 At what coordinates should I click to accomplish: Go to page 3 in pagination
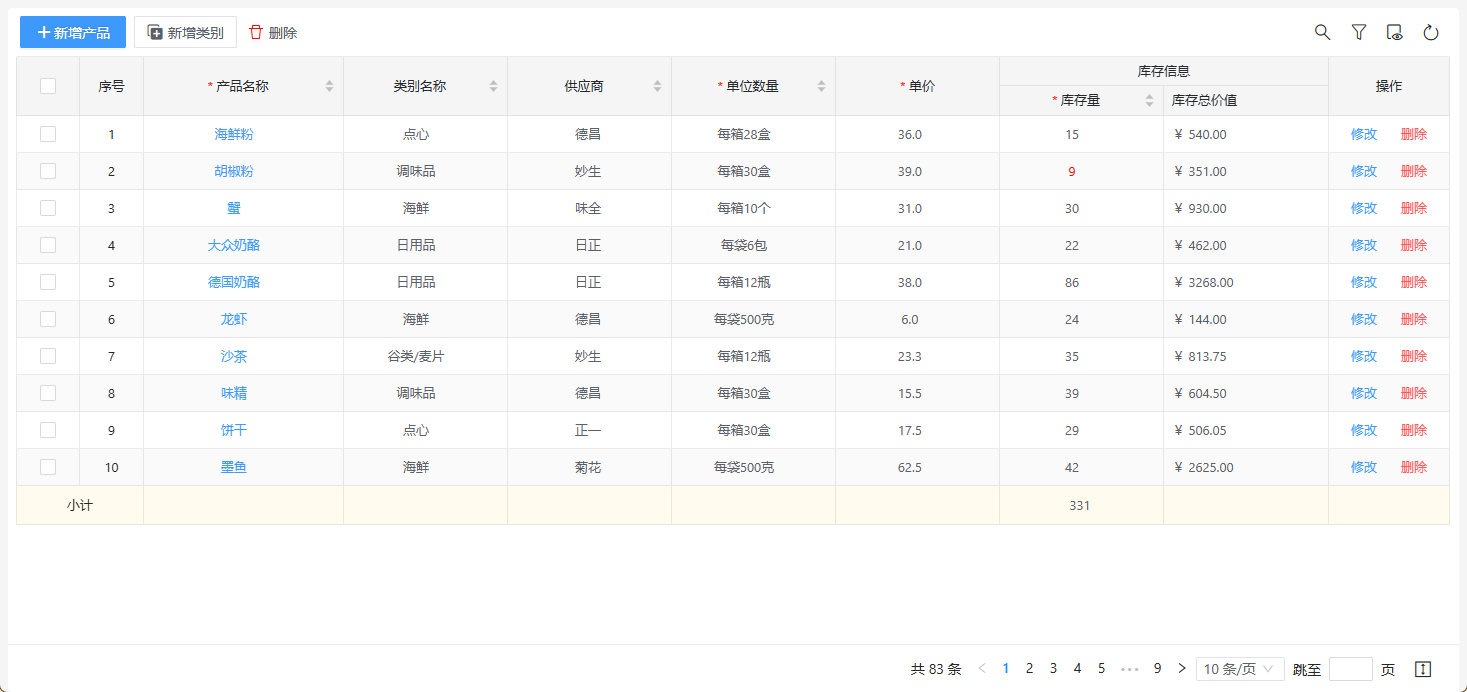[x=1053, y=669]
